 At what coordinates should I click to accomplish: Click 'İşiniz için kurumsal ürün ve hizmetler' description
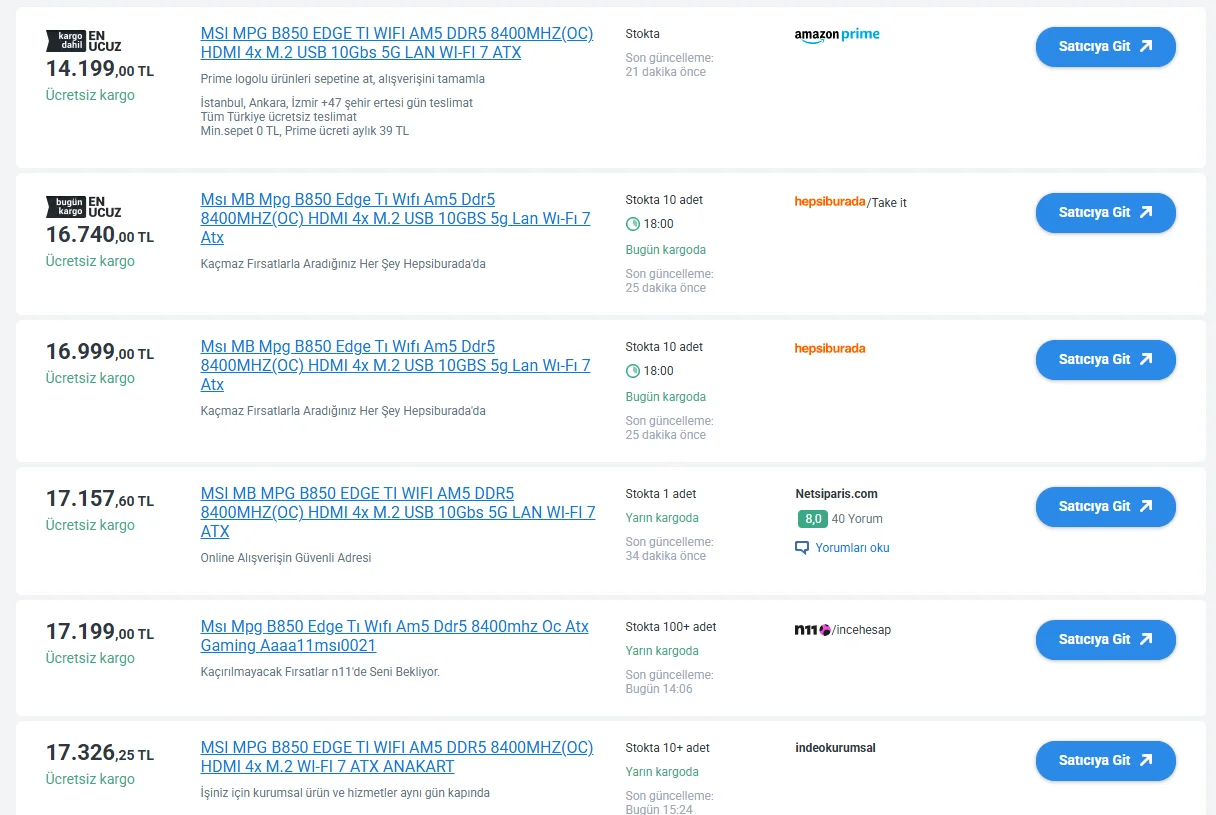(x=345, y=793)
